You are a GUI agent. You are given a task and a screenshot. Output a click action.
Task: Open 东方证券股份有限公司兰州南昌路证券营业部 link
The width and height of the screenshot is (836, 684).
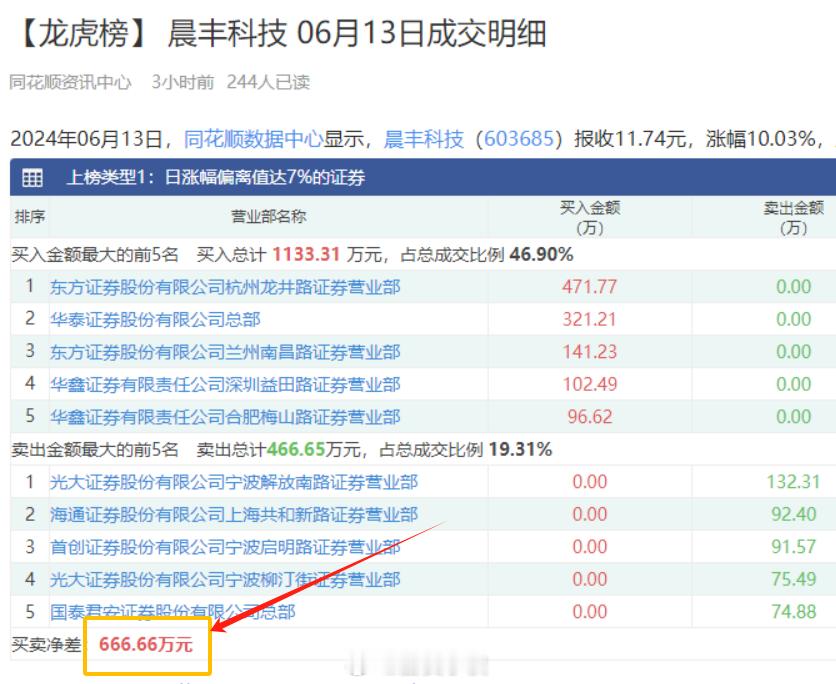pos(225,352)
